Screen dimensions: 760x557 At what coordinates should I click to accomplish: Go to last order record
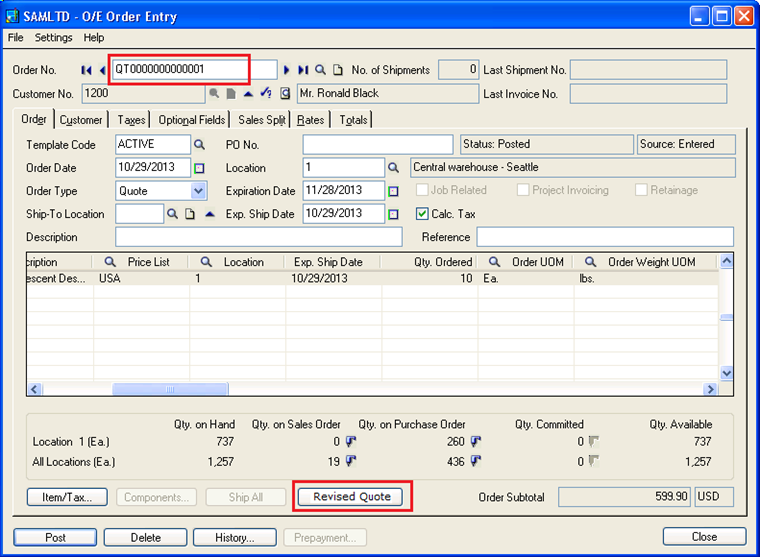pos(303,70)
